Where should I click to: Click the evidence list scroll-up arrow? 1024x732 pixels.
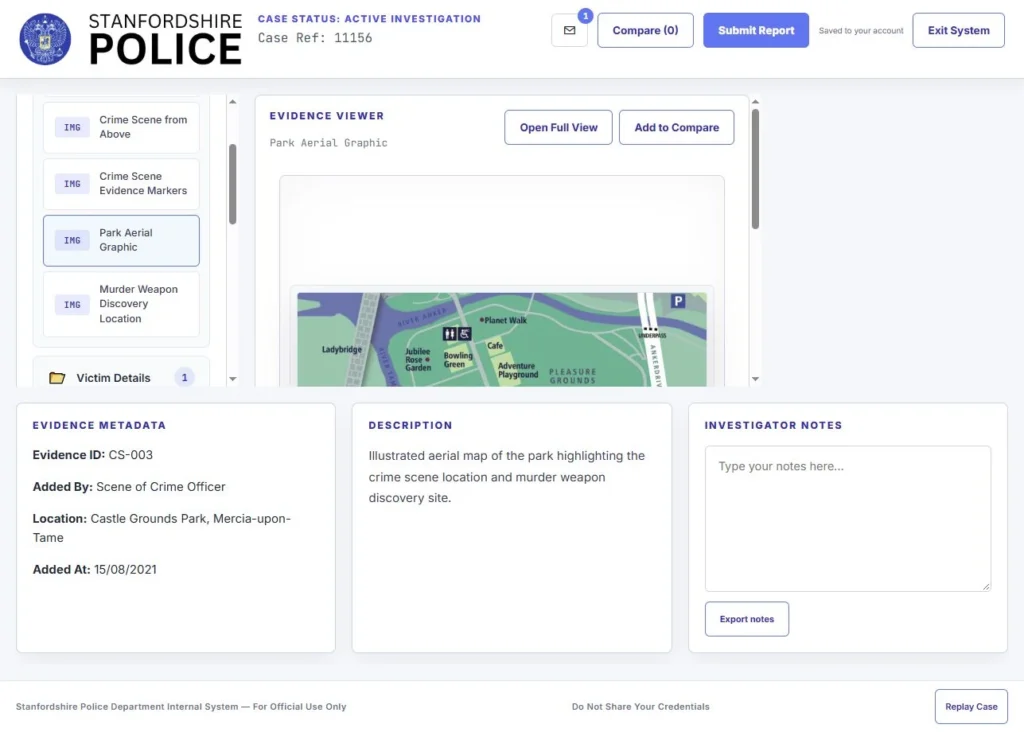tap(232, 102)
